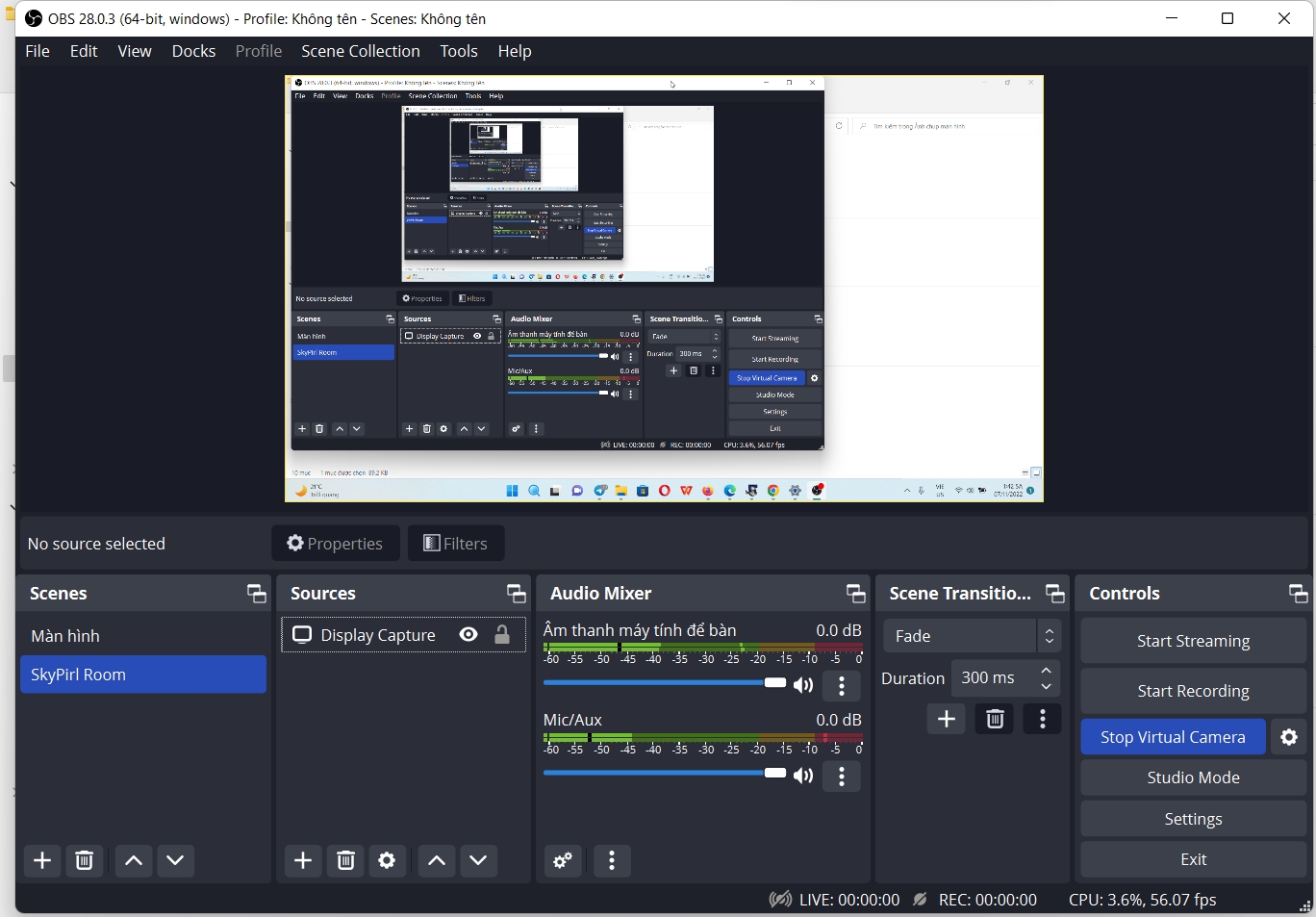Add a new source with plus icon

tap(303, 860)
